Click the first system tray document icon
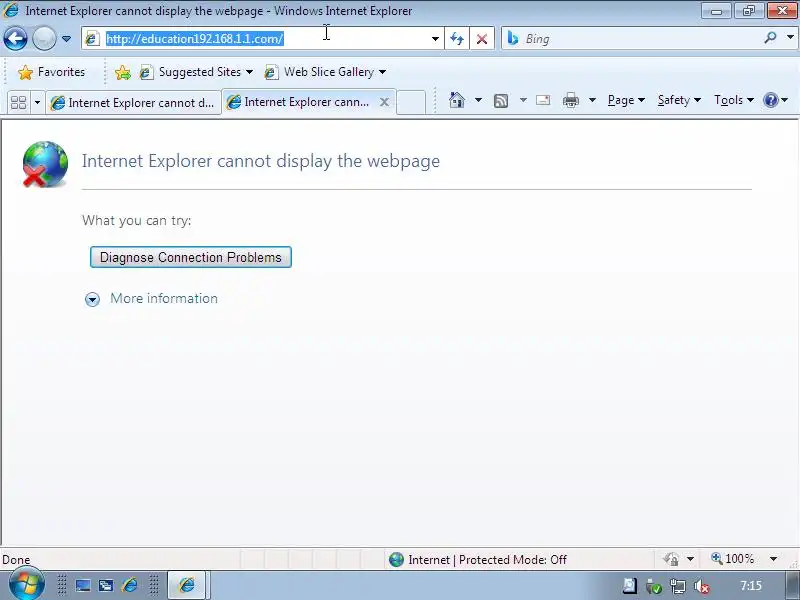 tap(630, 585)
